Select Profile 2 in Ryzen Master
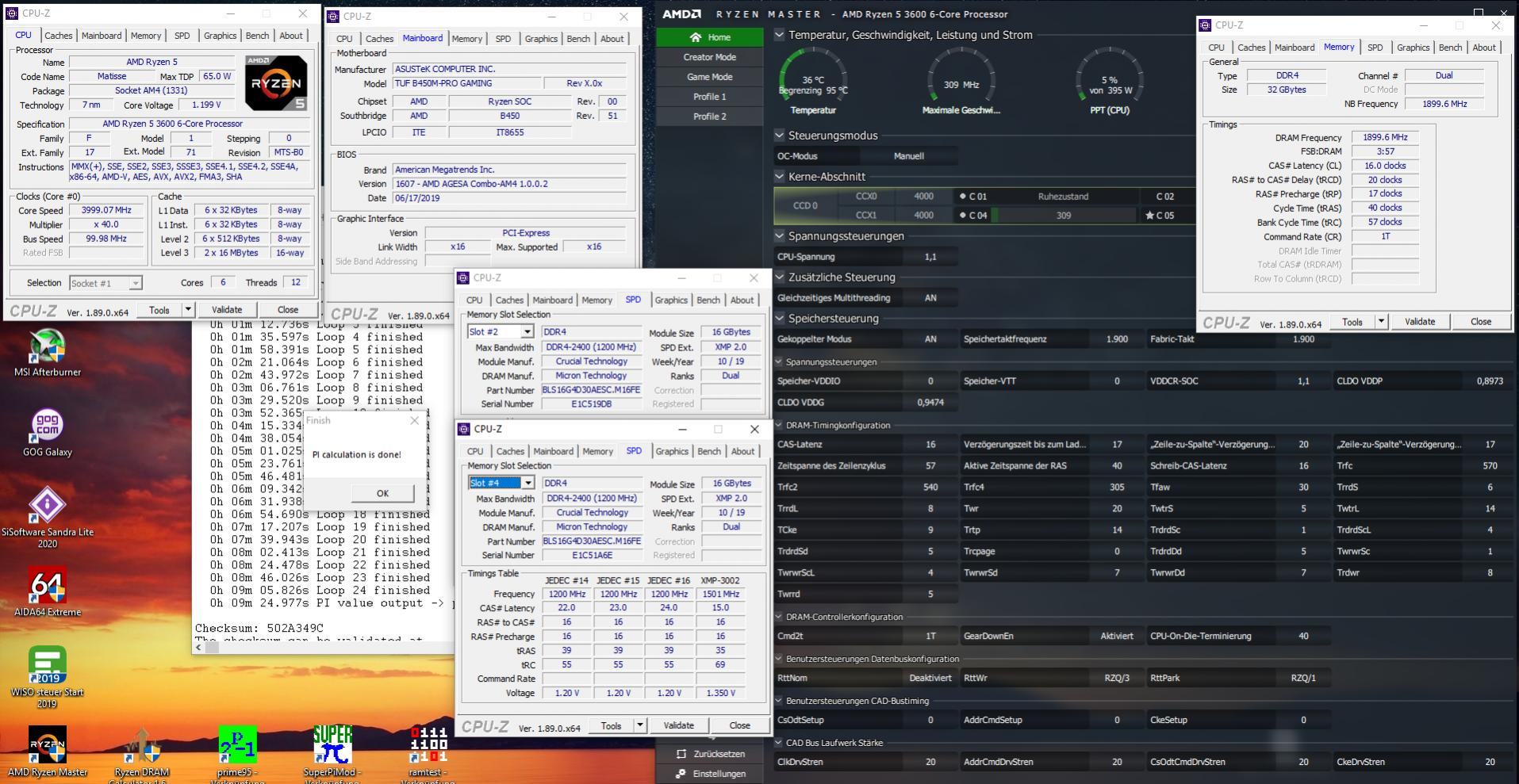 (709, 117)
